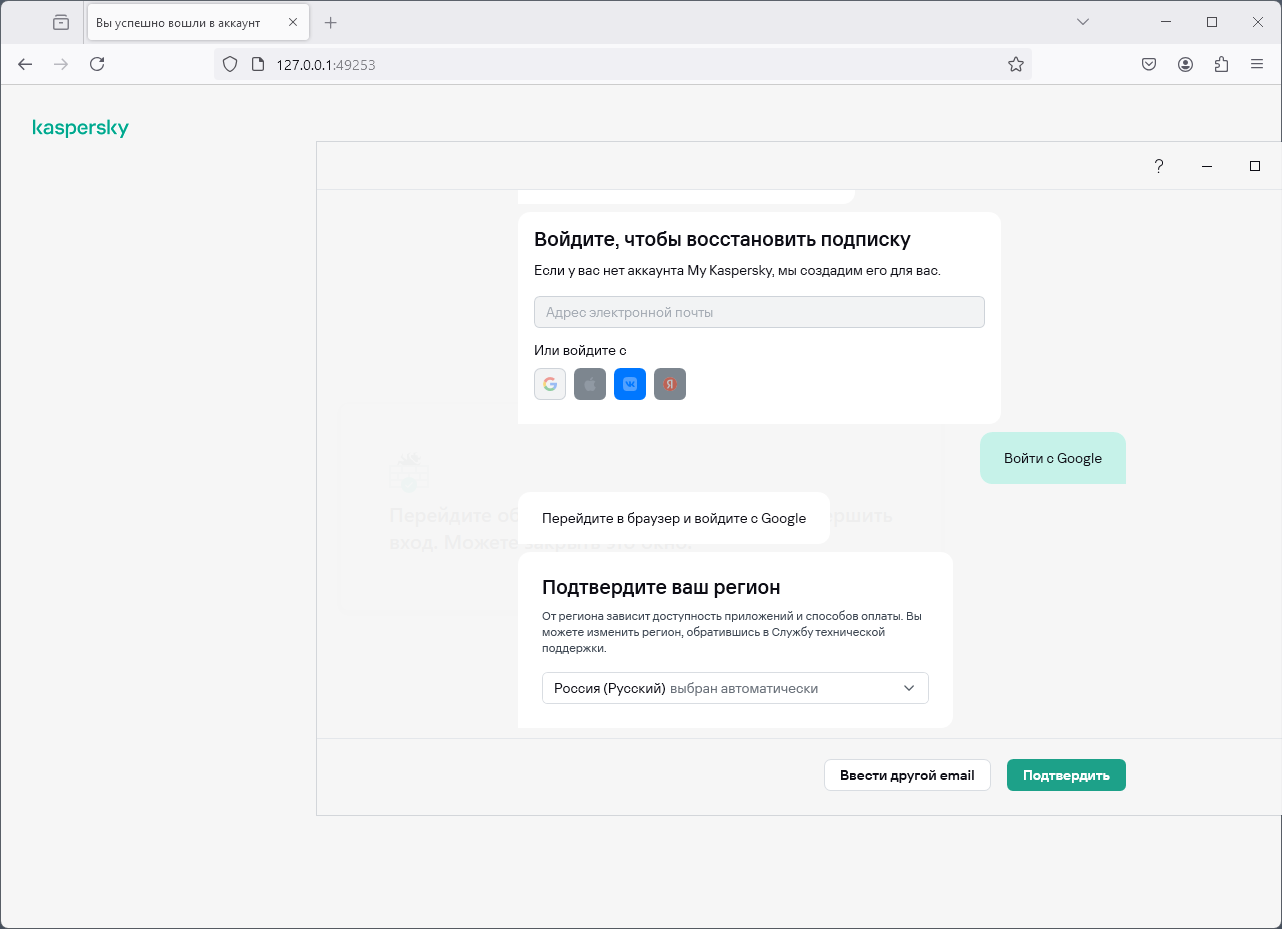Sign in with the Google icon
Viewport: 1282px width, 929px height.
(550, 384)
